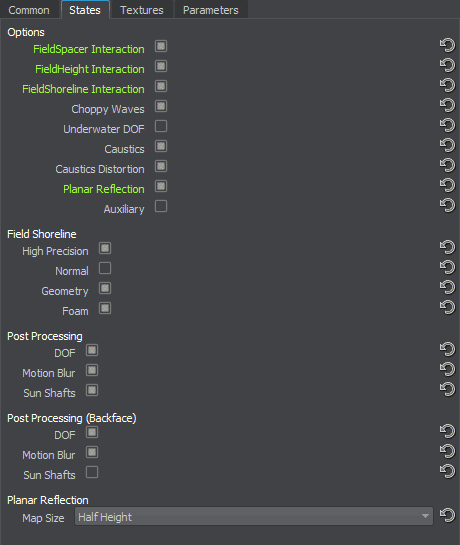Reset the Planar Reflection option
Viewport: 460px width, 545px height.
447,185
